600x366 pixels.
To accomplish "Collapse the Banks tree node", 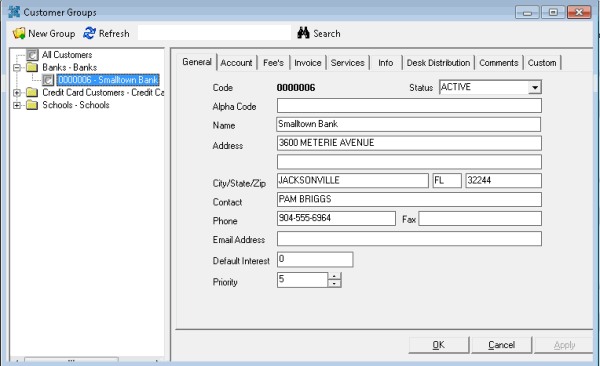I will (x=17, y=68).
